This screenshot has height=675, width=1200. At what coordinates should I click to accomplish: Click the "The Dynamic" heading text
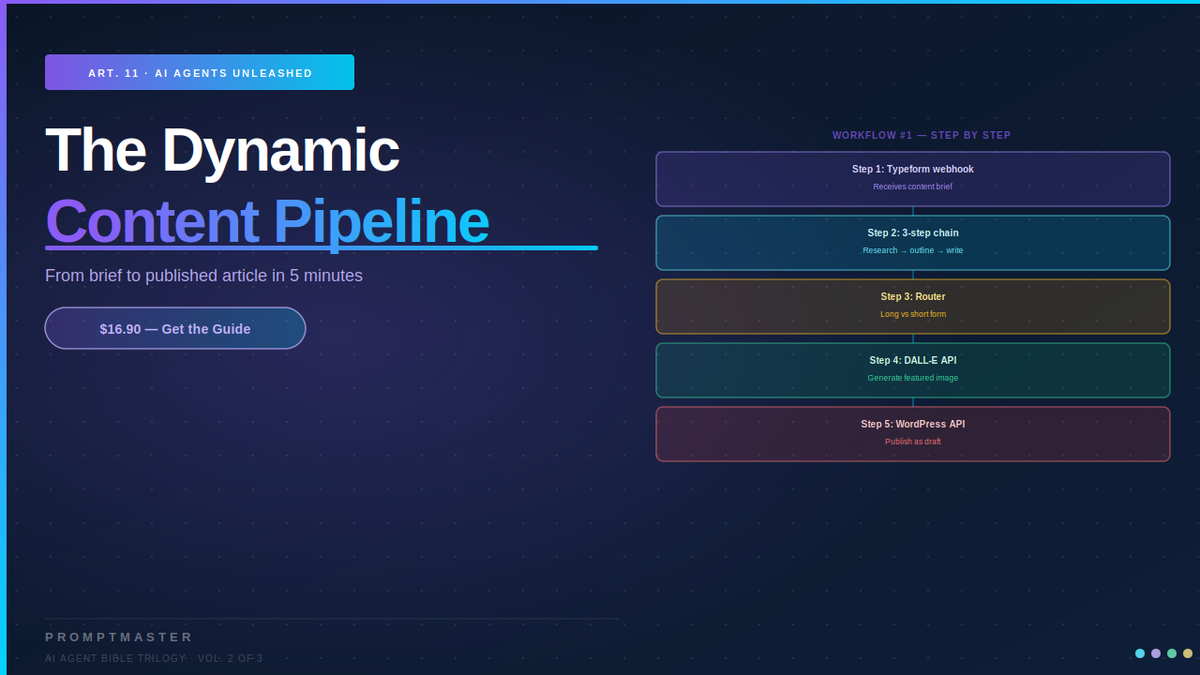click(222, 149)
